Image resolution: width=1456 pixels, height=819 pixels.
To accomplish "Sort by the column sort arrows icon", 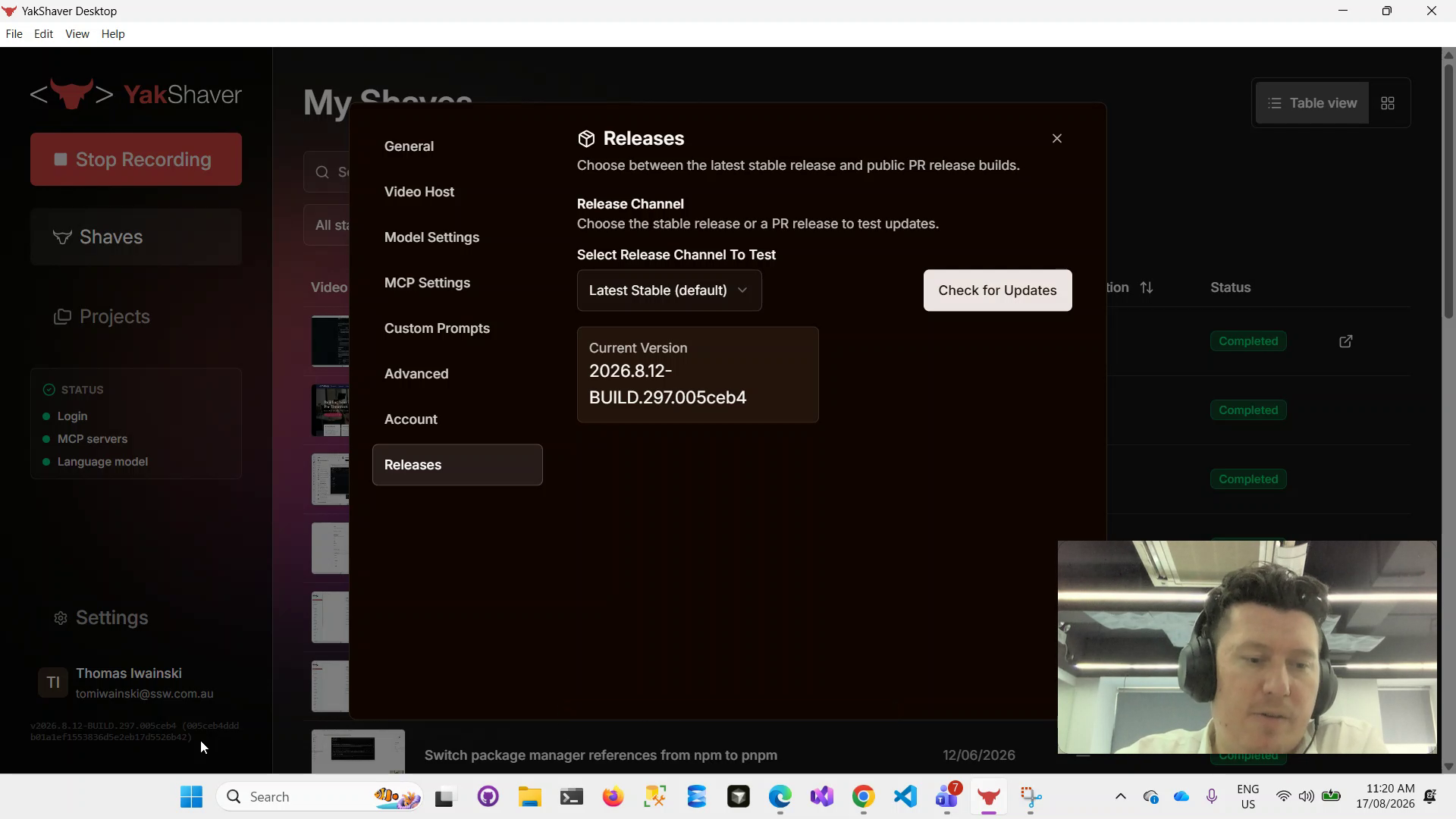I will [1147, 287].
